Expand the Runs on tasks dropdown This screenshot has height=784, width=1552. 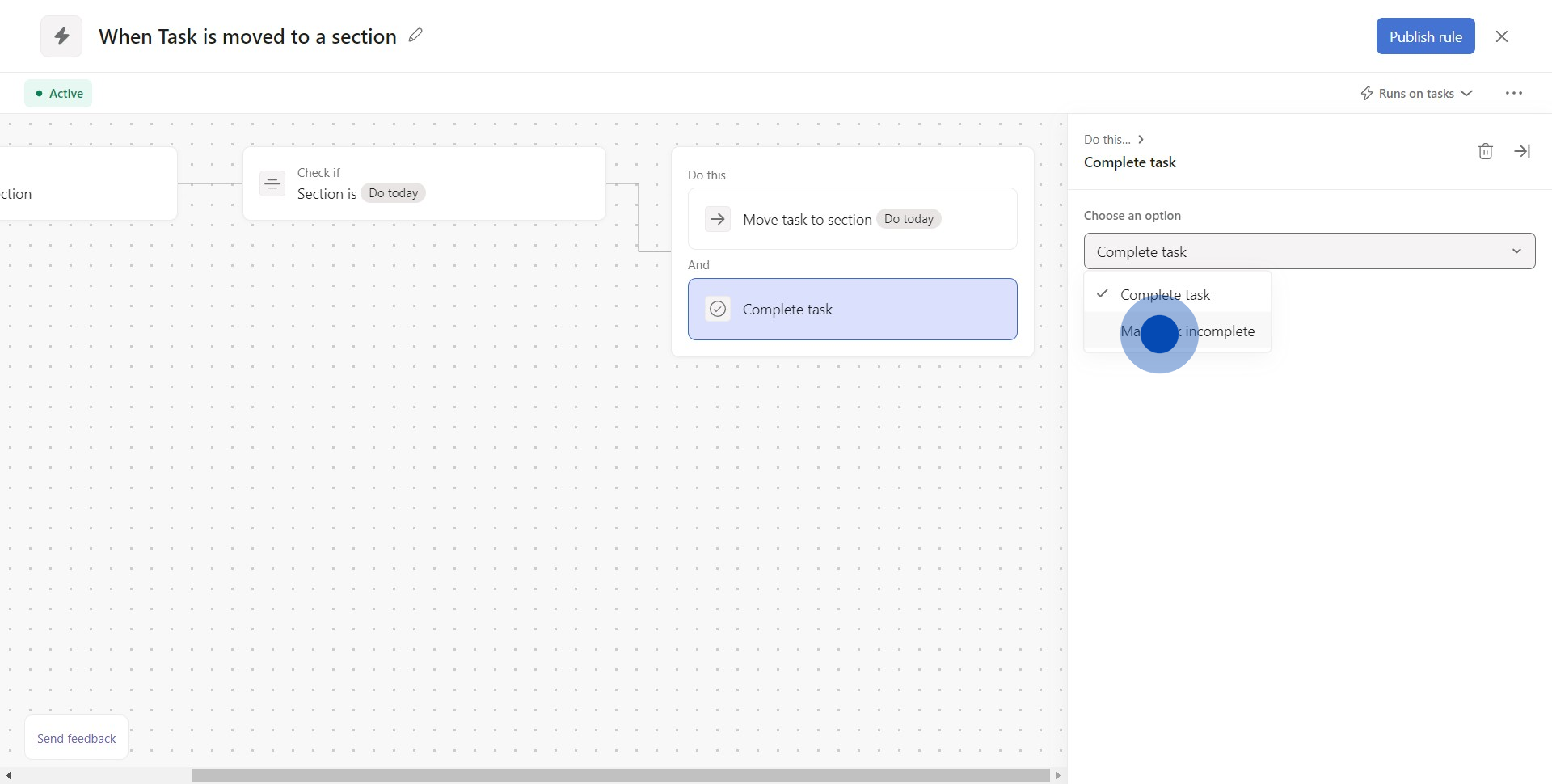(x=1416, y=94)
